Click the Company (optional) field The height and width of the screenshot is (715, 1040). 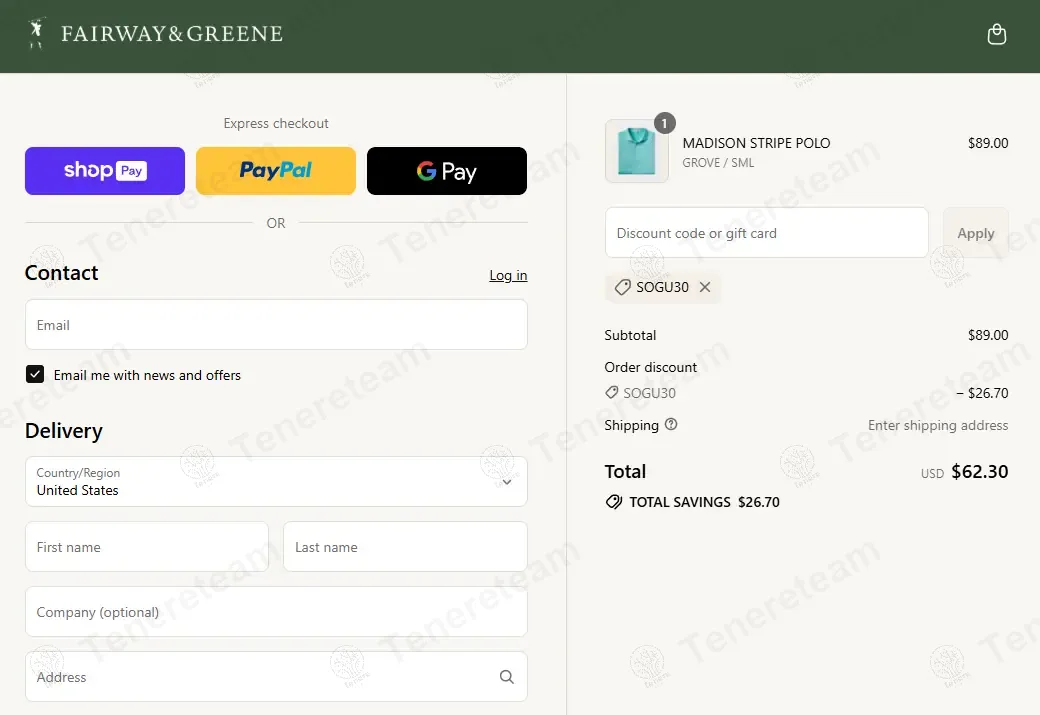[276, 612]
